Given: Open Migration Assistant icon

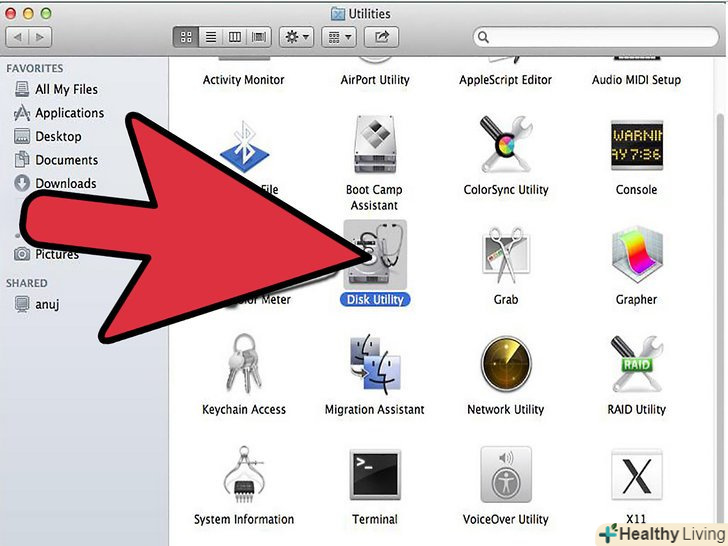Looking at the screenshot, I should click(x=375, y=364).
